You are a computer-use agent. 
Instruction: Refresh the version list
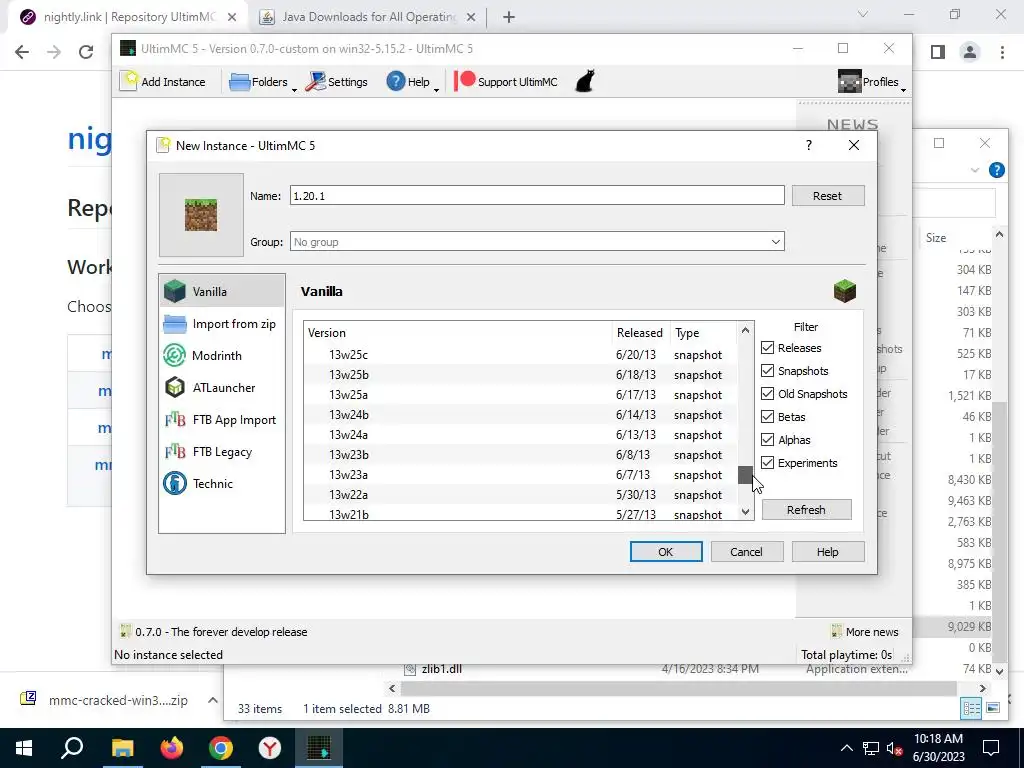coord(807,509)
